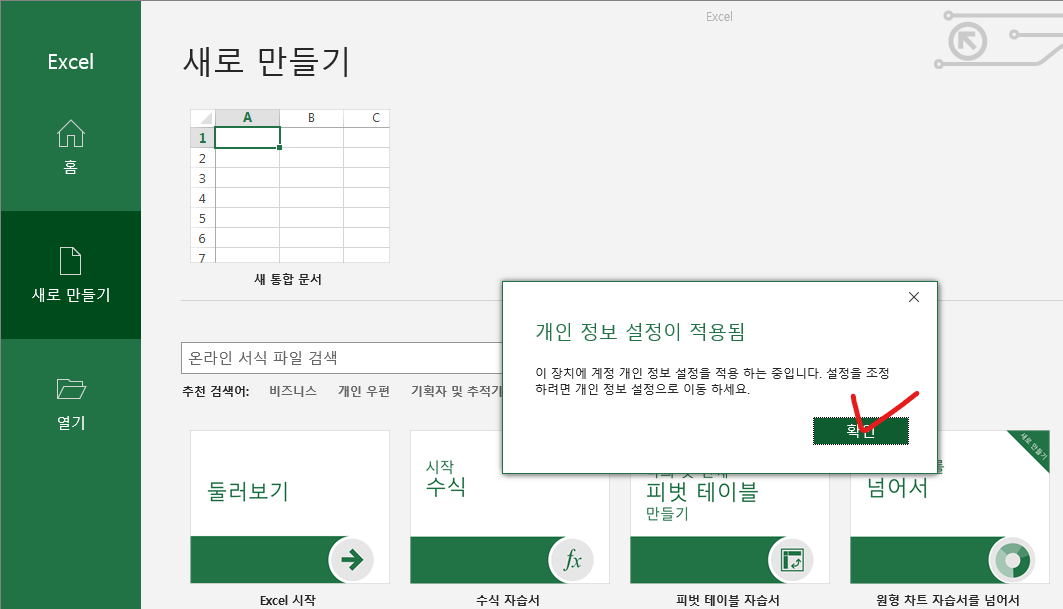Viewport: 1063px width, 609px height.
Task: Click the Excel 시작 template label
Action: tap(288, 600)
